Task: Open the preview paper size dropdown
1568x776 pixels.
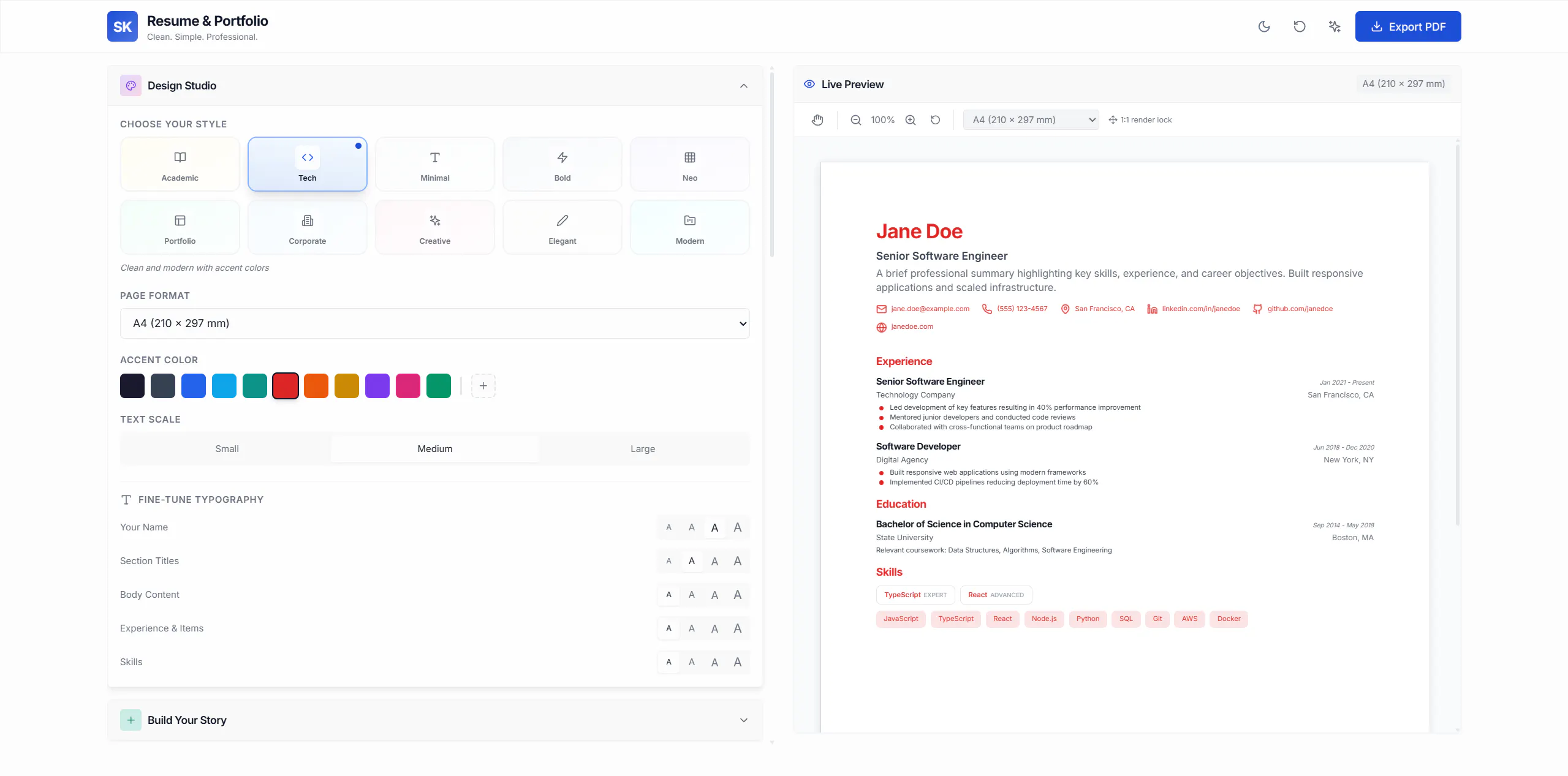Action: point(1031,120)
